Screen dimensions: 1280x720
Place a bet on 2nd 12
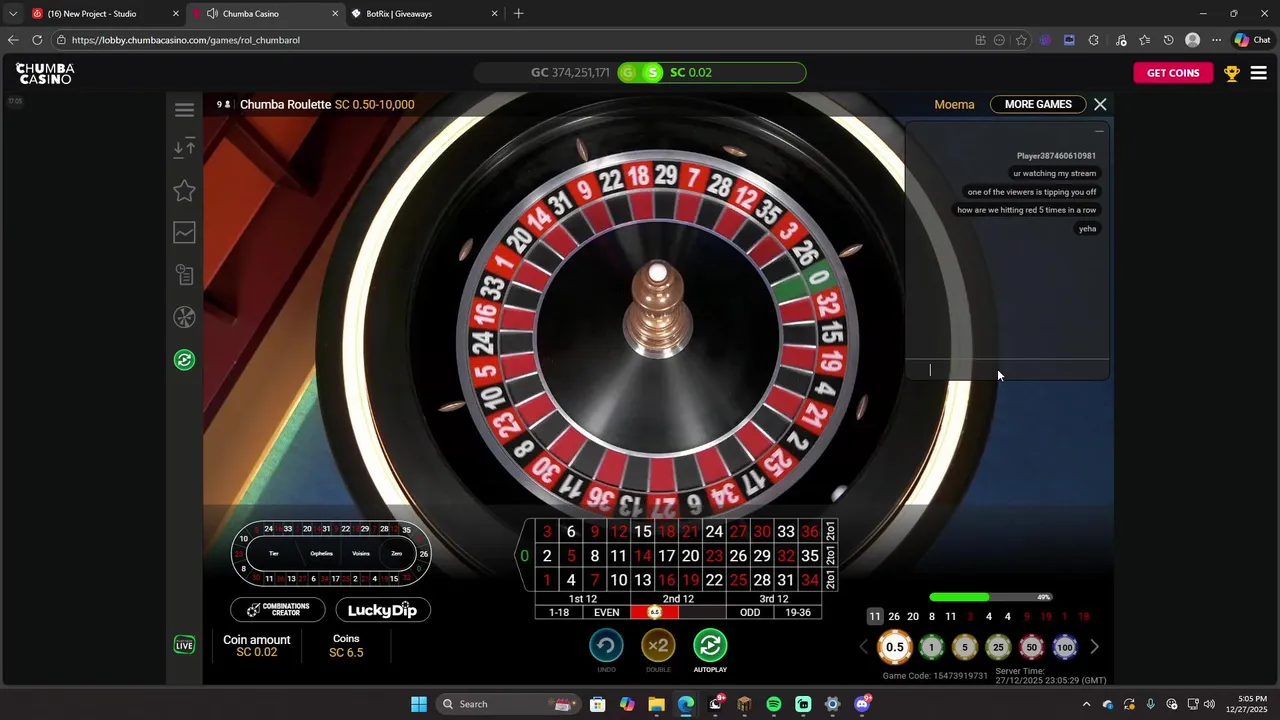tap(678, 599)
